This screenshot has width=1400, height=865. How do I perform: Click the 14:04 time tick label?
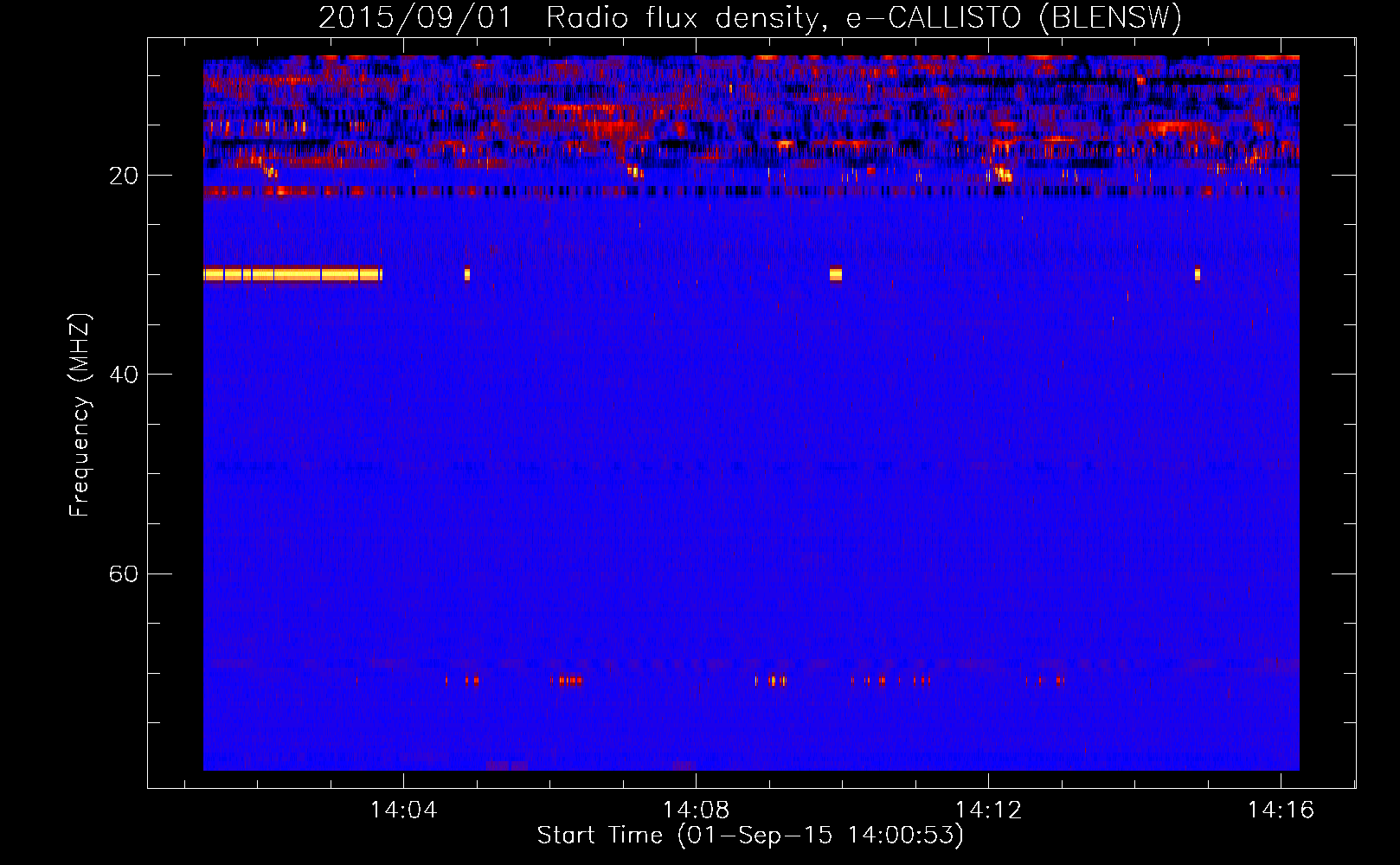click(403, 810)
